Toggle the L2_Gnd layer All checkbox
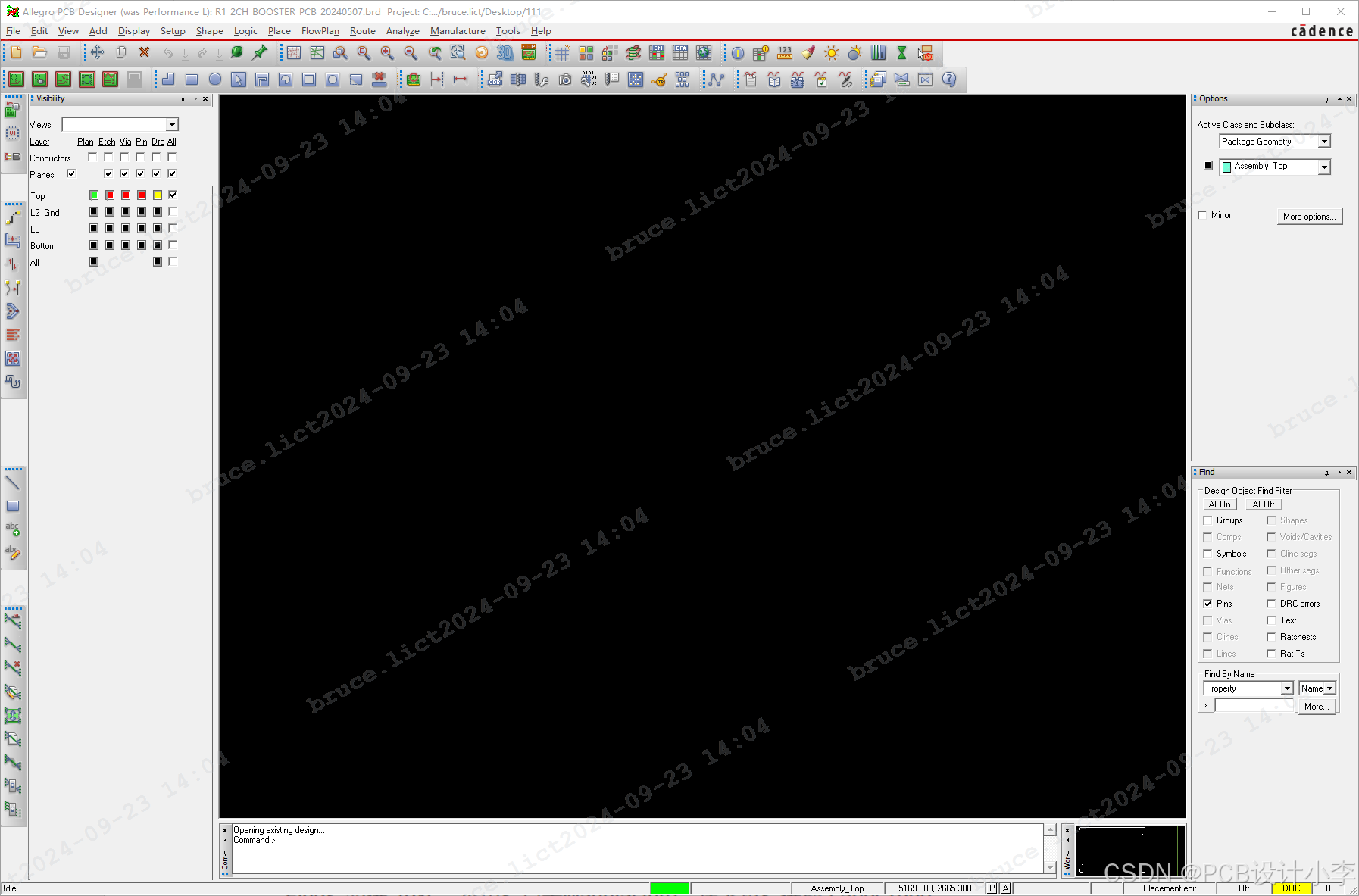Screen dimensions: 1359x896 tap(173, 212)
